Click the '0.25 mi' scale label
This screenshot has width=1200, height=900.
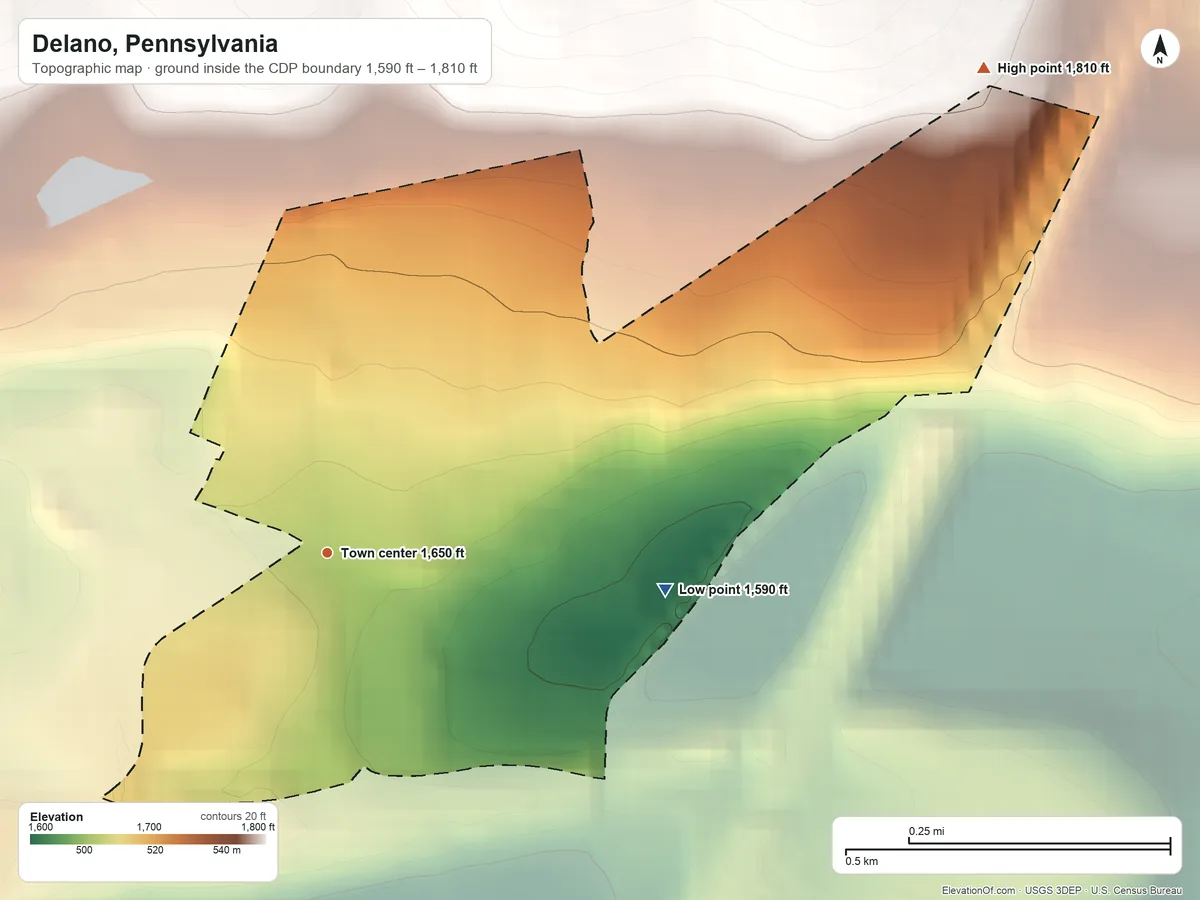click(927, 831)
